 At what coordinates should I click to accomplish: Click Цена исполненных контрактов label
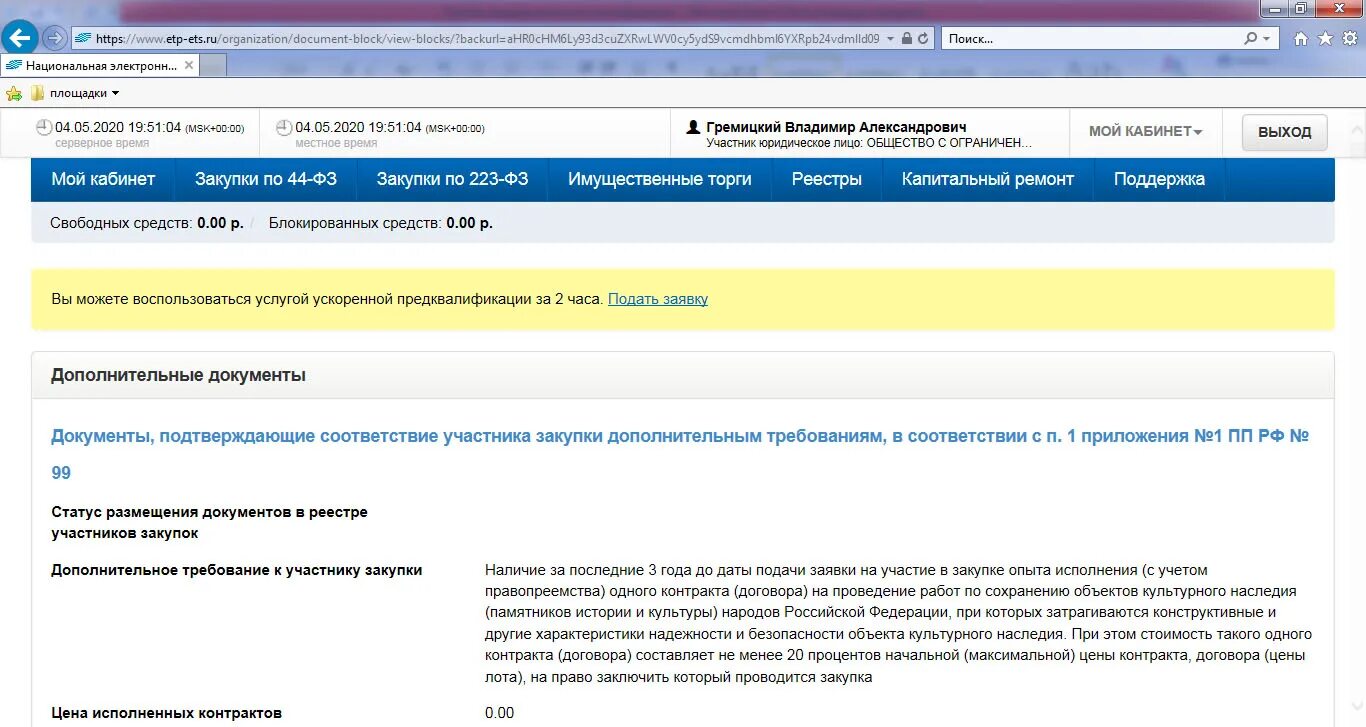(167, 713)
